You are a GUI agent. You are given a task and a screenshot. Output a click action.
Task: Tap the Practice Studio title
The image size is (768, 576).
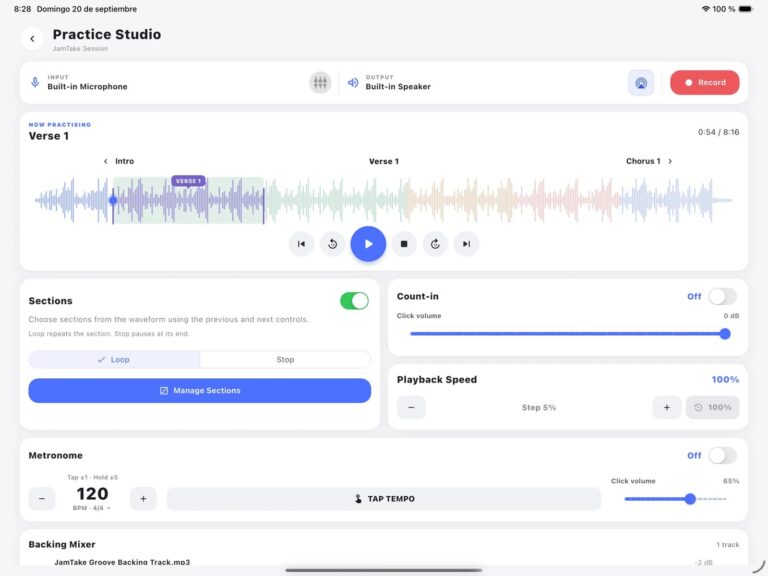[x=107, y=34]
